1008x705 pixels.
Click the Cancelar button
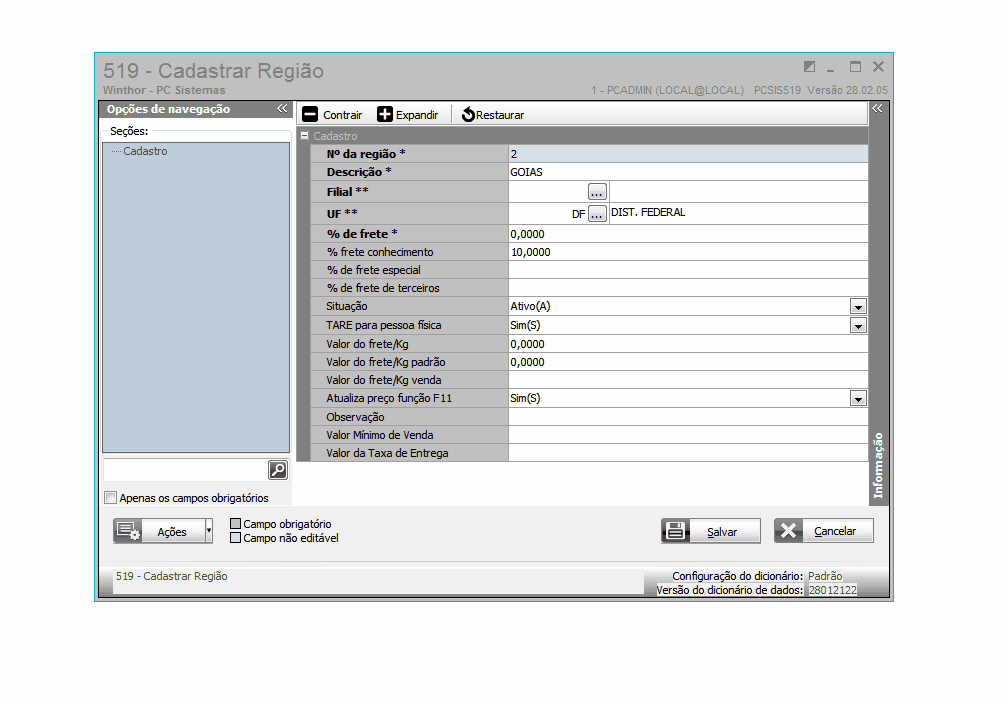(x=824, y=531)
